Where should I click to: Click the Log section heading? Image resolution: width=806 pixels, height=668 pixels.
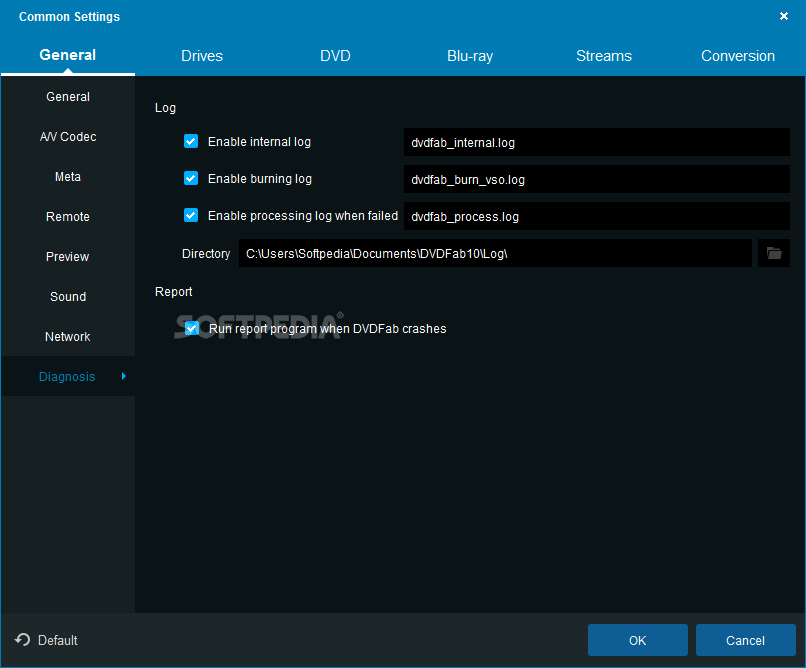tap(165, 108)
